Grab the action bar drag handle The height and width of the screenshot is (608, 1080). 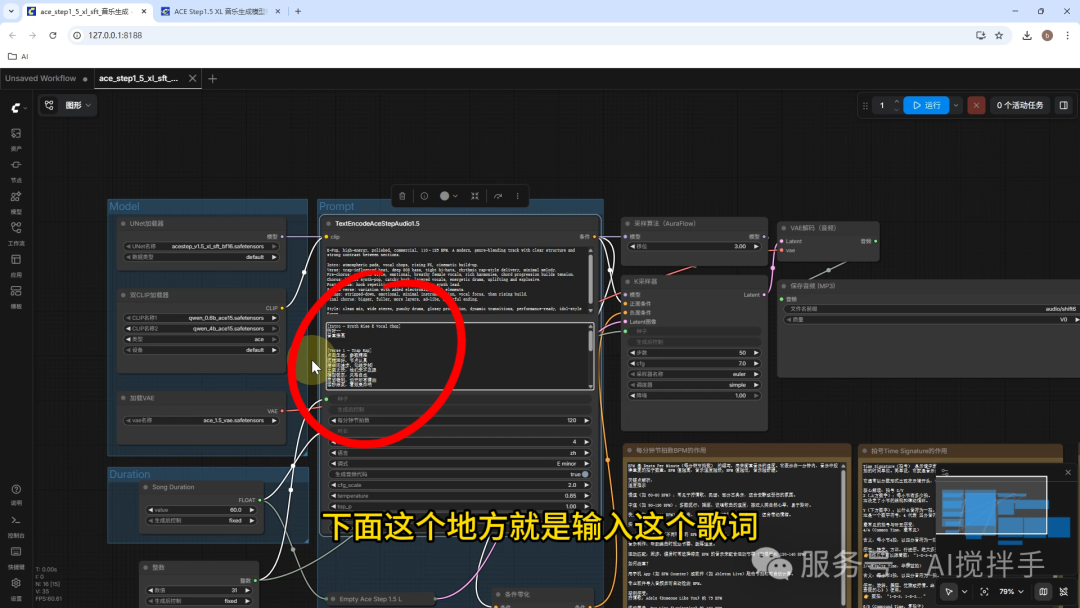pyautogui.click(x=865, y=105)
